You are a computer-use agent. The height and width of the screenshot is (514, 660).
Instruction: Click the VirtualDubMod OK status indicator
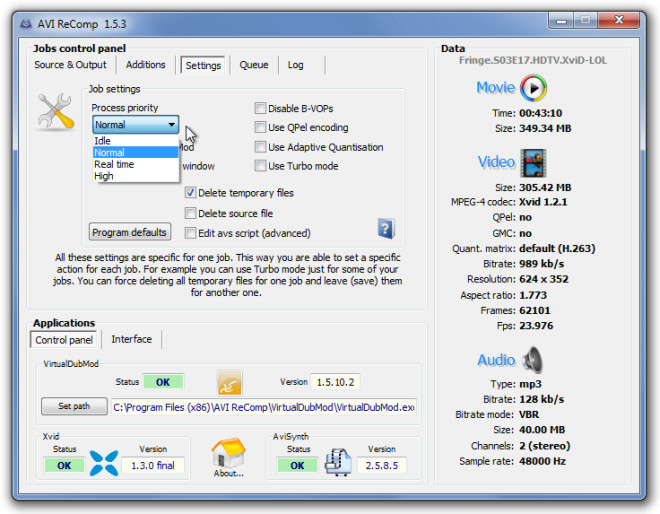click(x=163, y=382)
